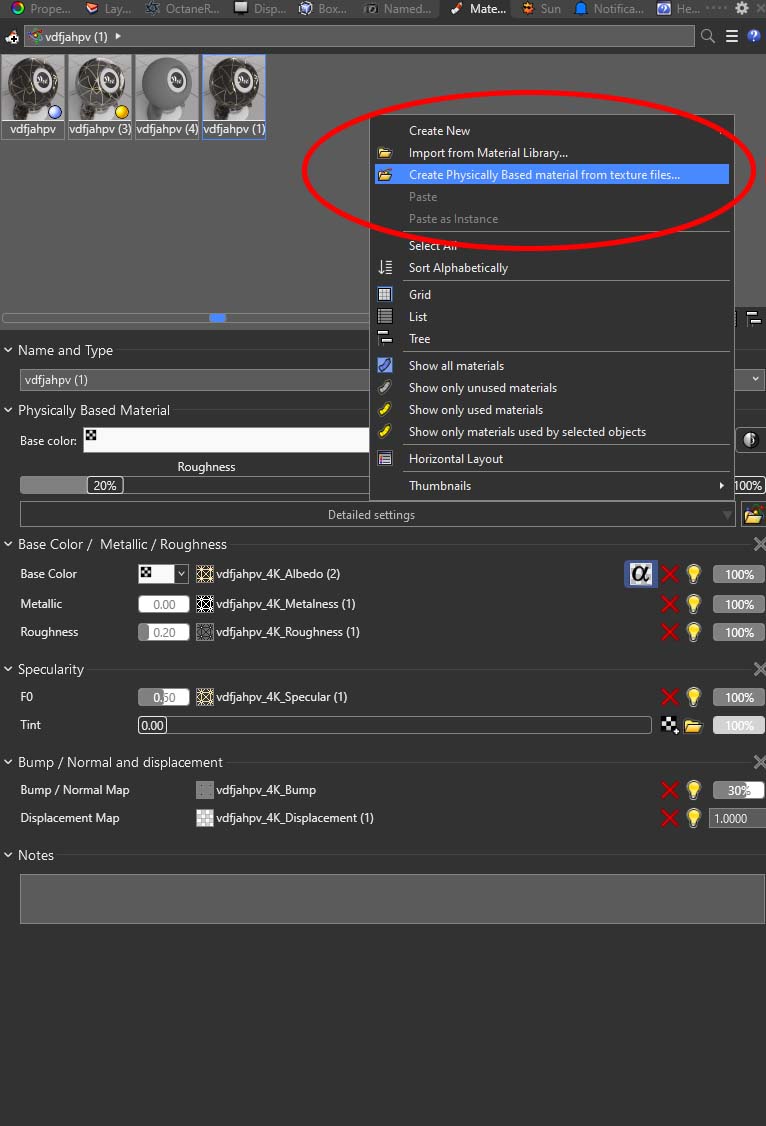Adjust the Bump map 30% strength slider
The image size is (766, 1126).
739,791
